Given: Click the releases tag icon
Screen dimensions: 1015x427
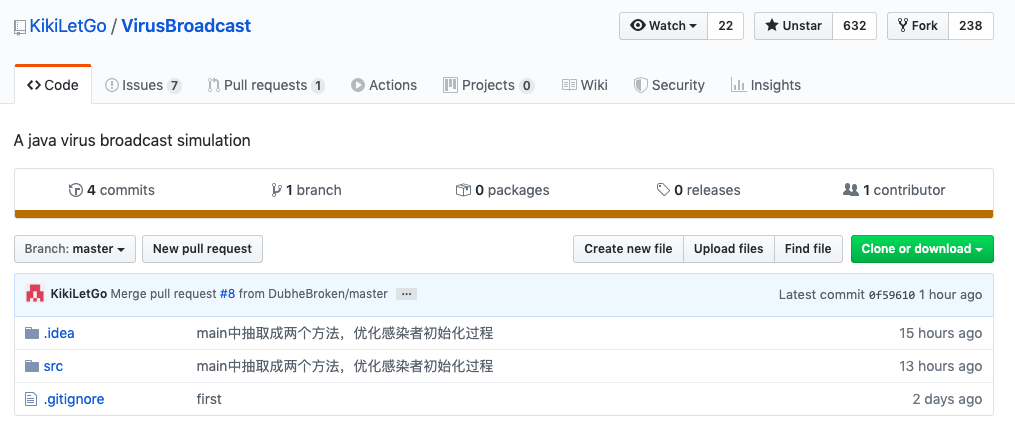Looking at the screenshot, I should pyautogui.click(x=663, y=190).
